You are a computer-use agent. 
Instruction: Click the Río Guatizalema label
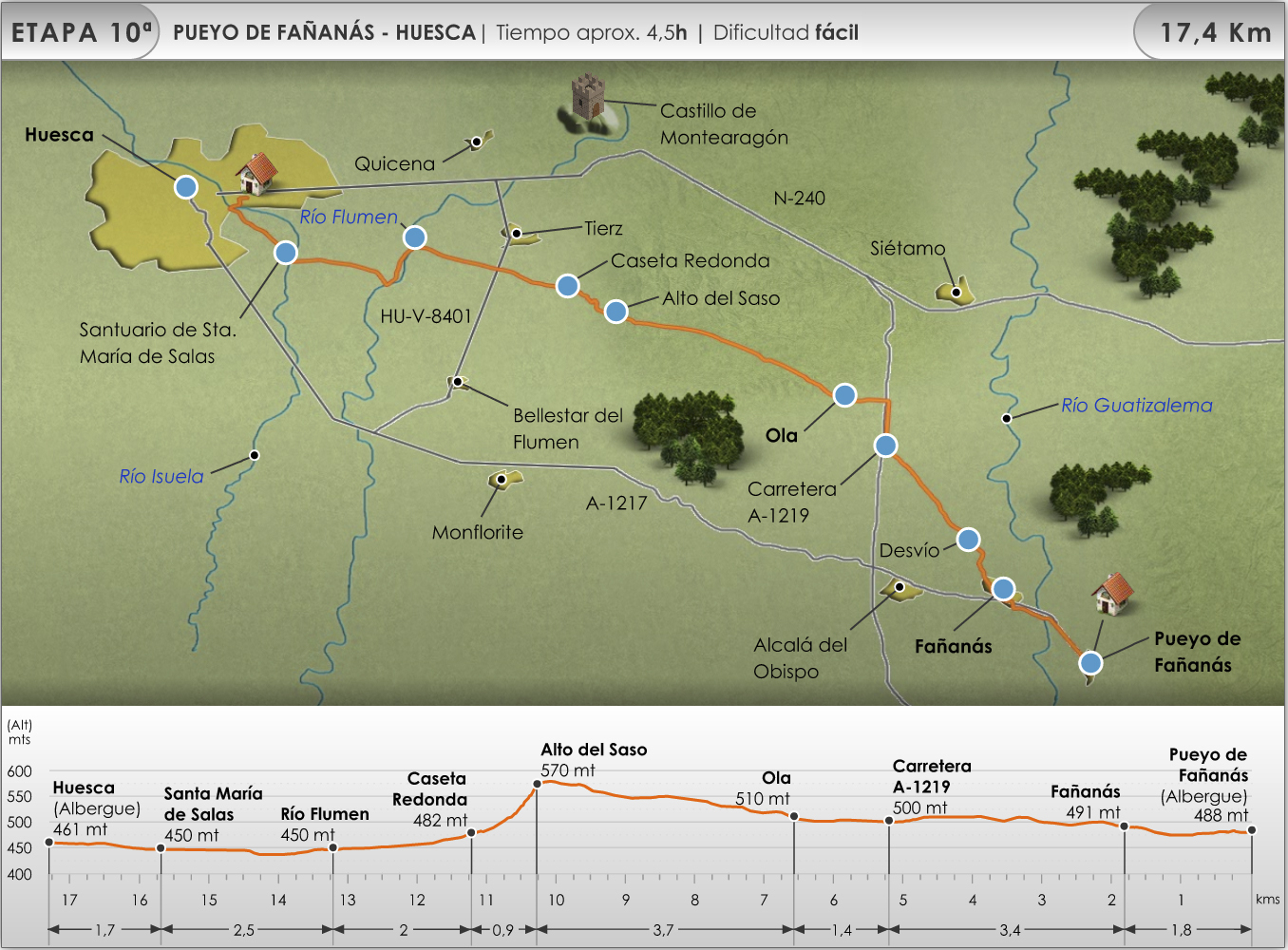[x=1136, y=406]
